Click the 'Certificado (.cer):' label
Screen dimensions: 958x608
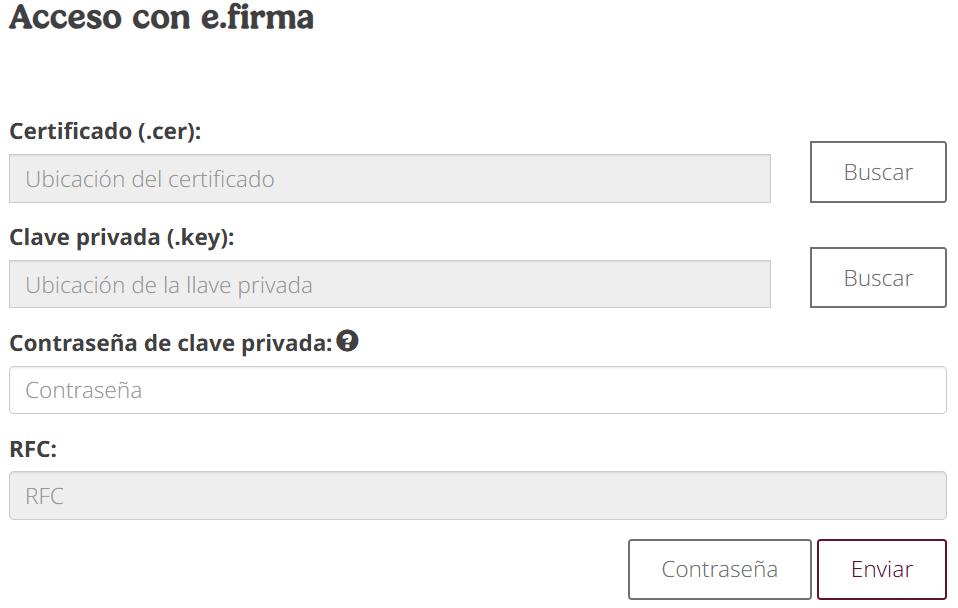coord(105,131)
